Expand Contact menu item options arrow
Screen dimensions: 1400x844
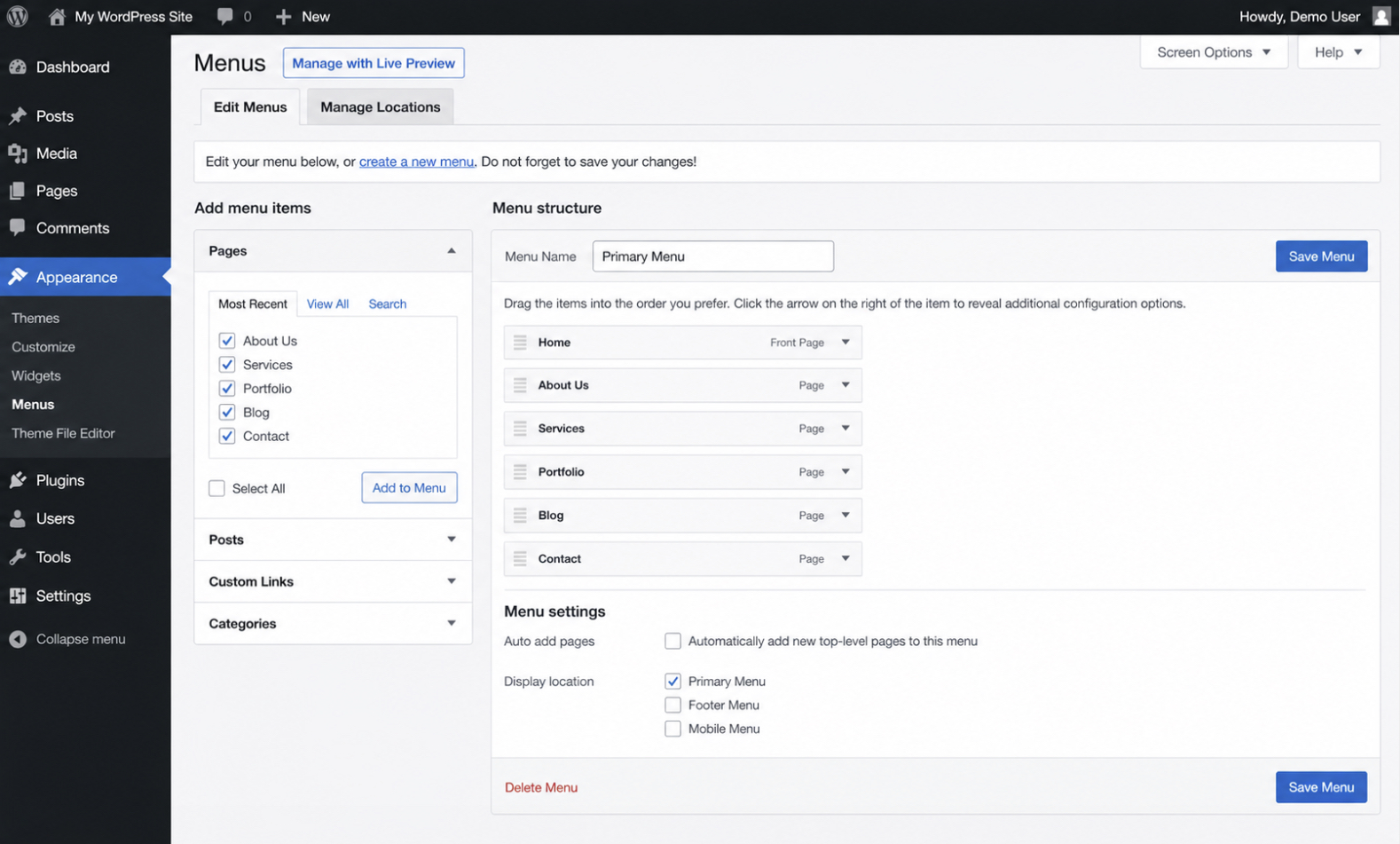pos(846,559)
